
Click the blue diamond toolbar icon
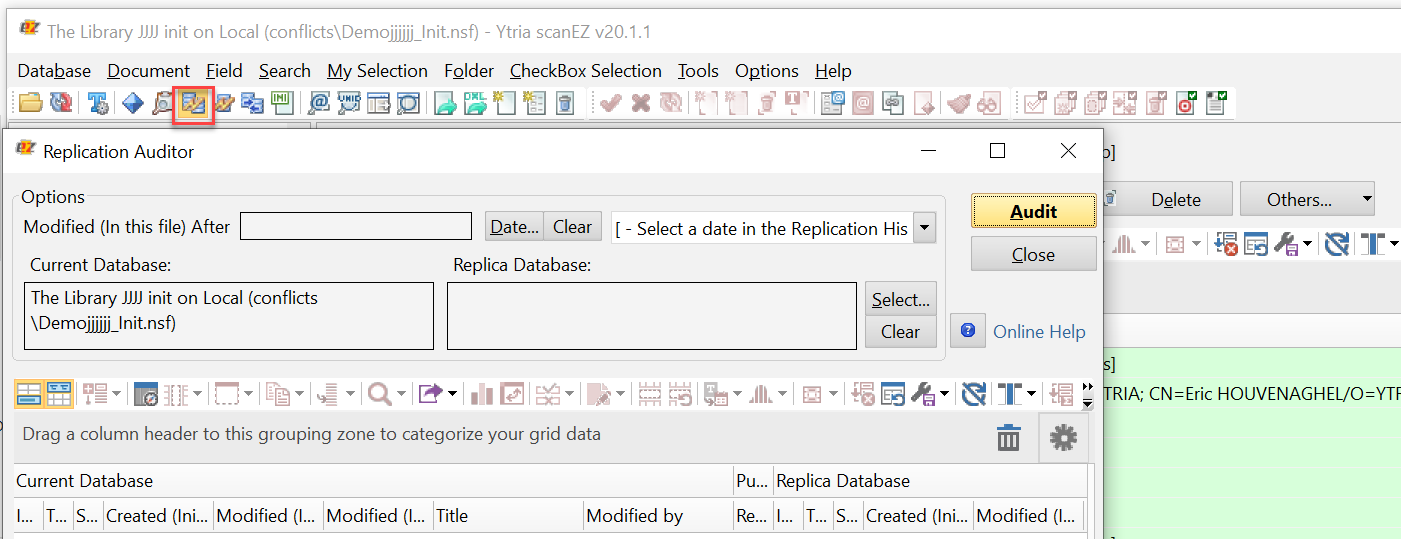[x=132, y=103]
